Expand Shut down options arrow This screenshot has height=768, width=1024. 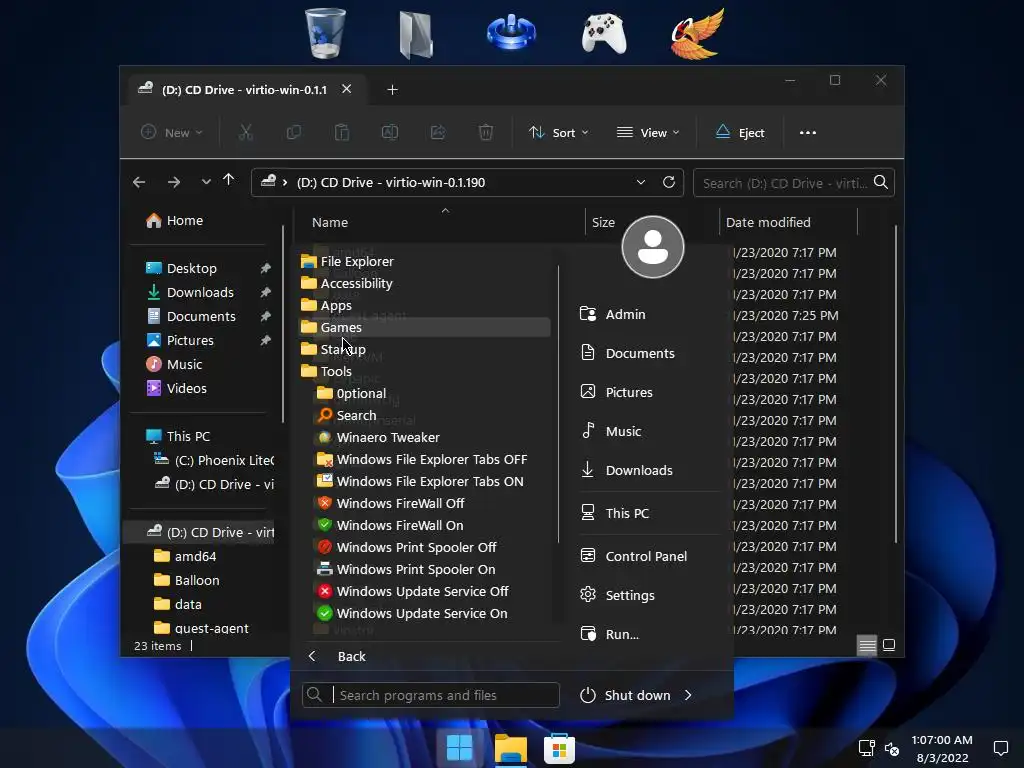(x=688, y=696)
